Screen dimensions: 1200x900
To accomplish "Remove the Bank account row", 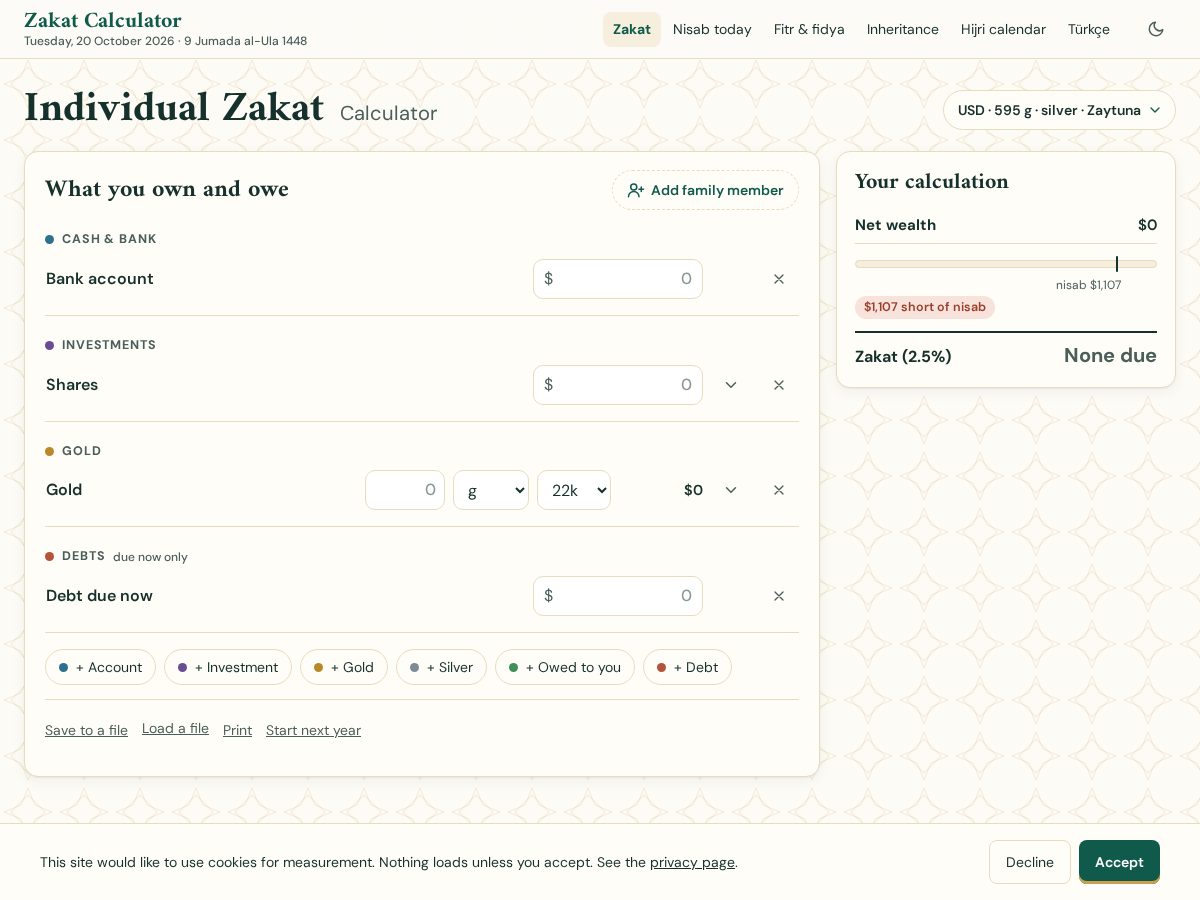I will coord(779,279).
